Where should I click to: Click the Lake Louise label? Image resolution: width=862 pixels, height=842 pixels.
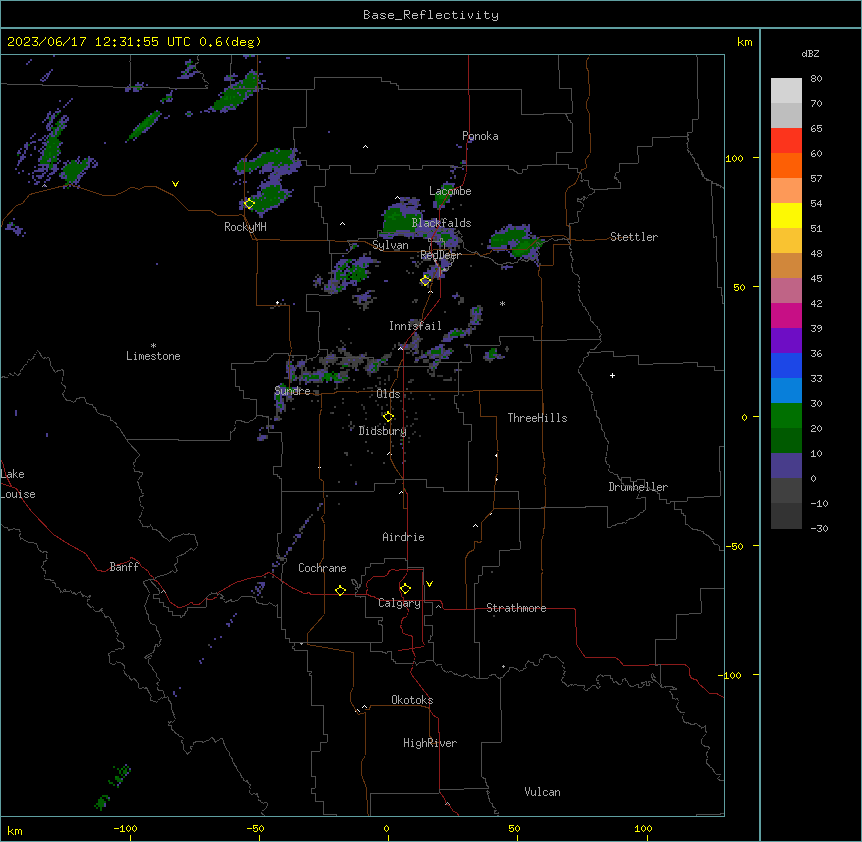pos(18,484)
